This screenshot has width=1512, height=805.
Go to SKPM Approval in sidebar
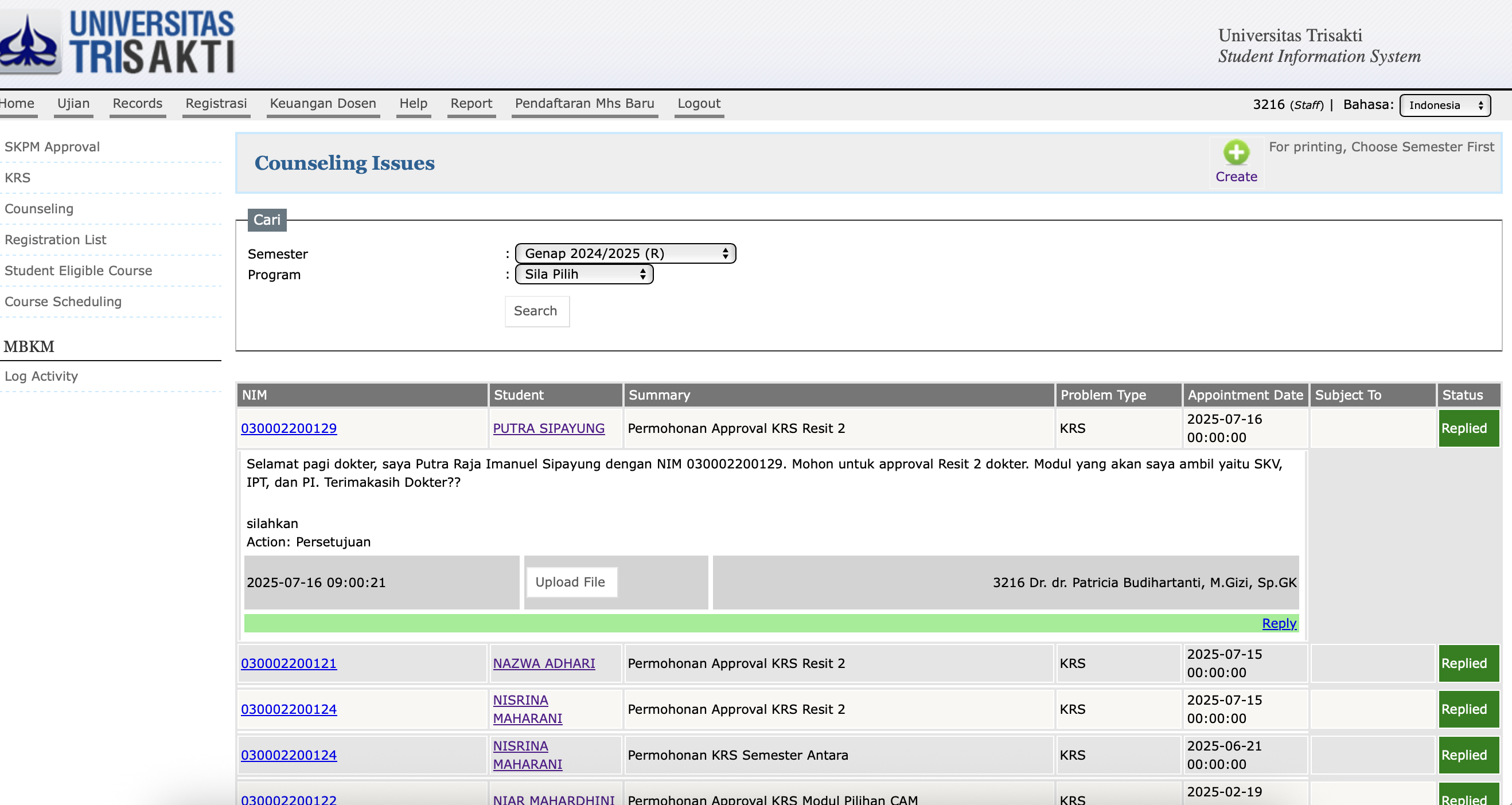pyautogui.click(x=52, y=147)
